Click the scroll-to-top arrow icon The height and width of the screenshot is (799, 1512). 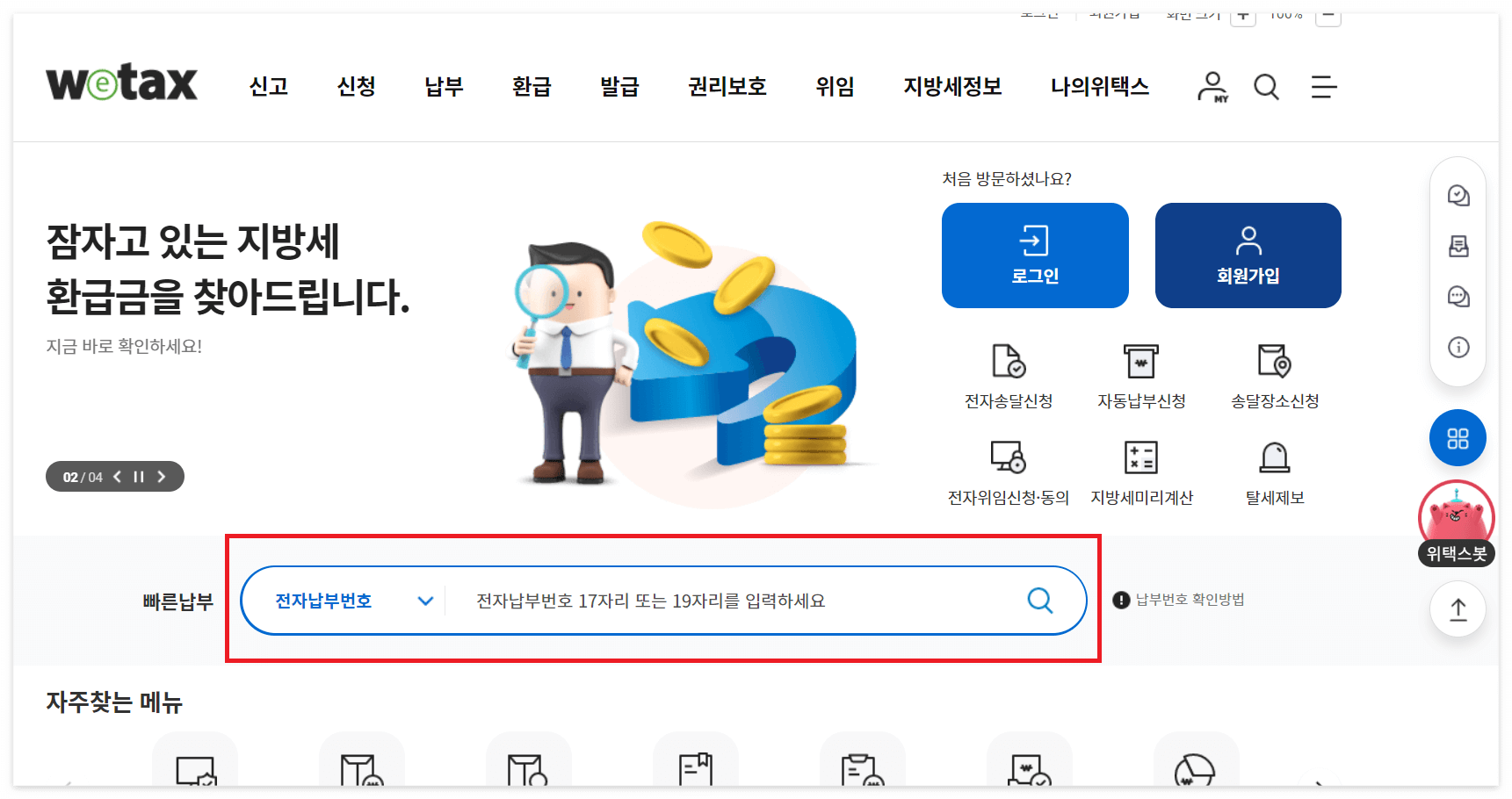[x=1457, y=608]
